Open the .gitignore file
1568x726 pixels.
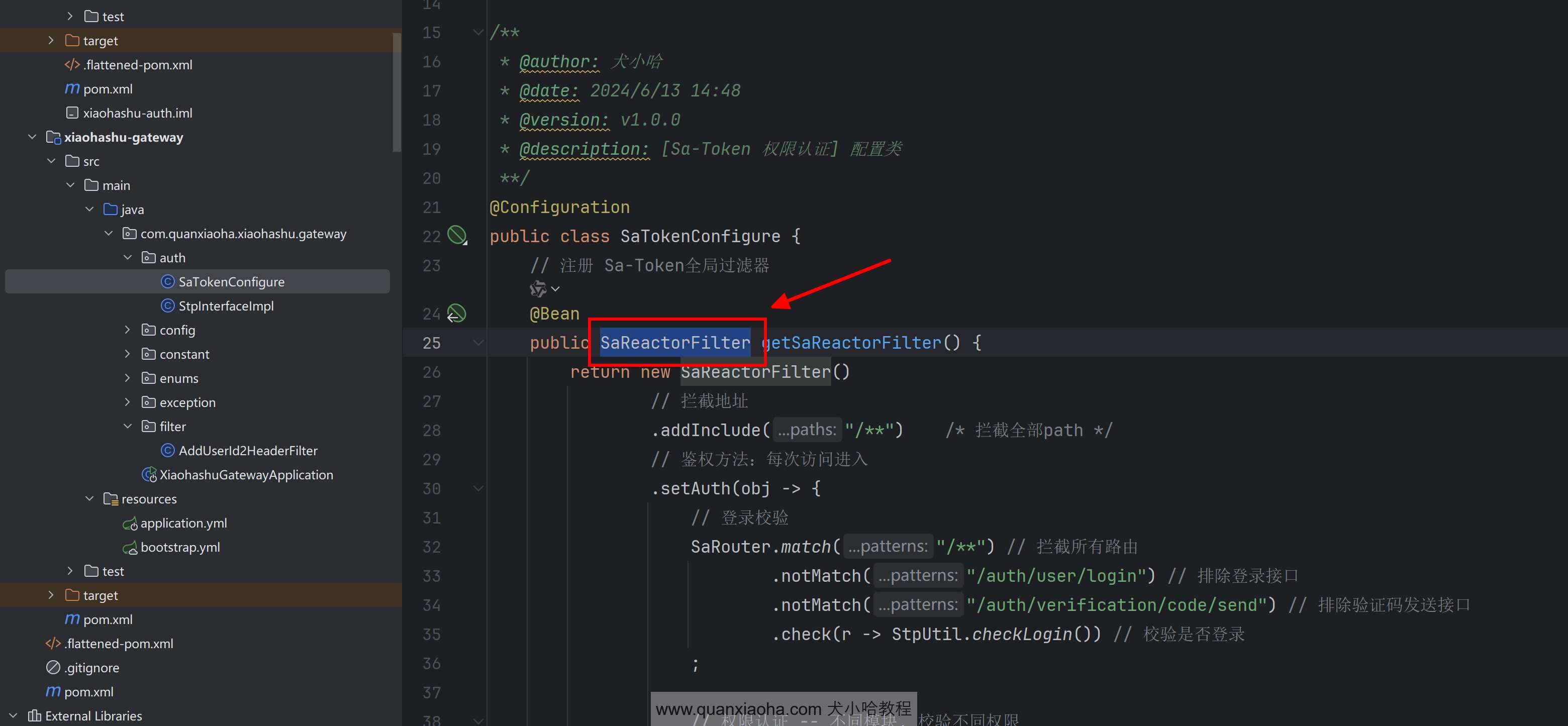91,668
